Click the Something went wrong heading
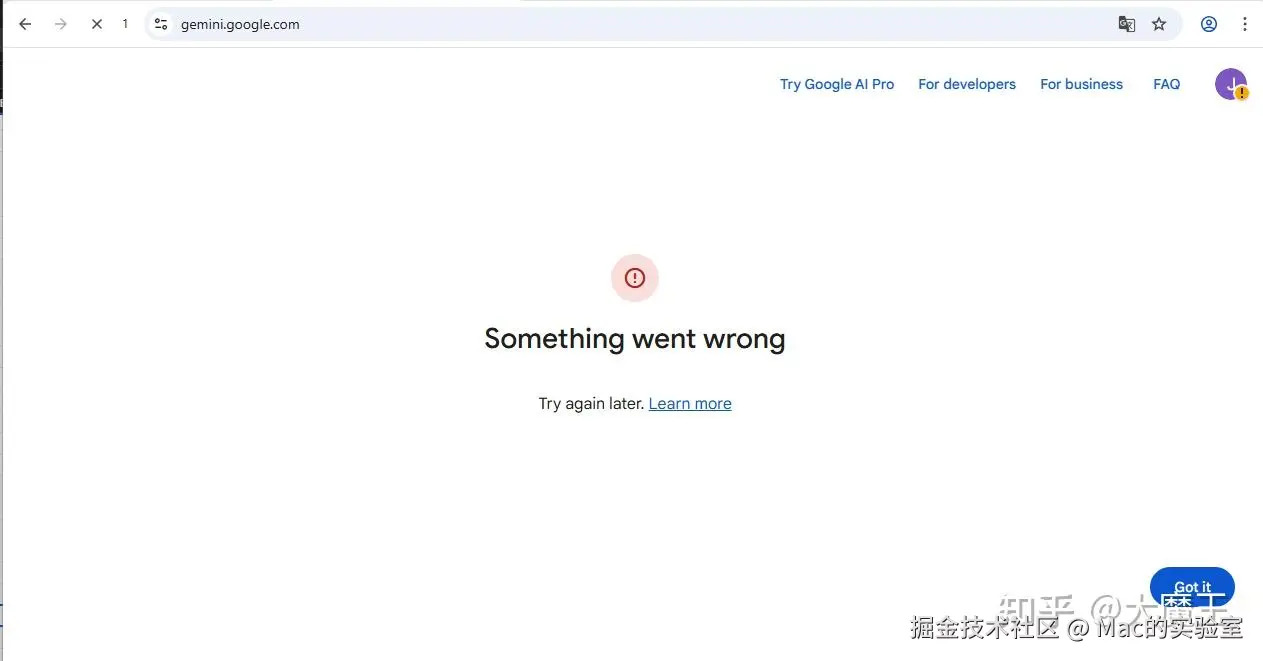Image resolution: width=1263 pixels, height=661 pixels. pos(635,339)
